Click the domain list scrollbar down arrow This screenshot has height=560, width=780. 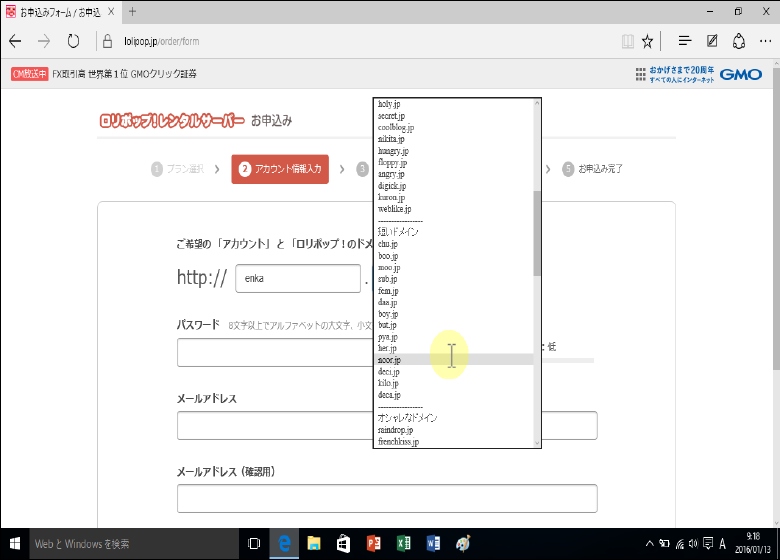coord(537,443)
